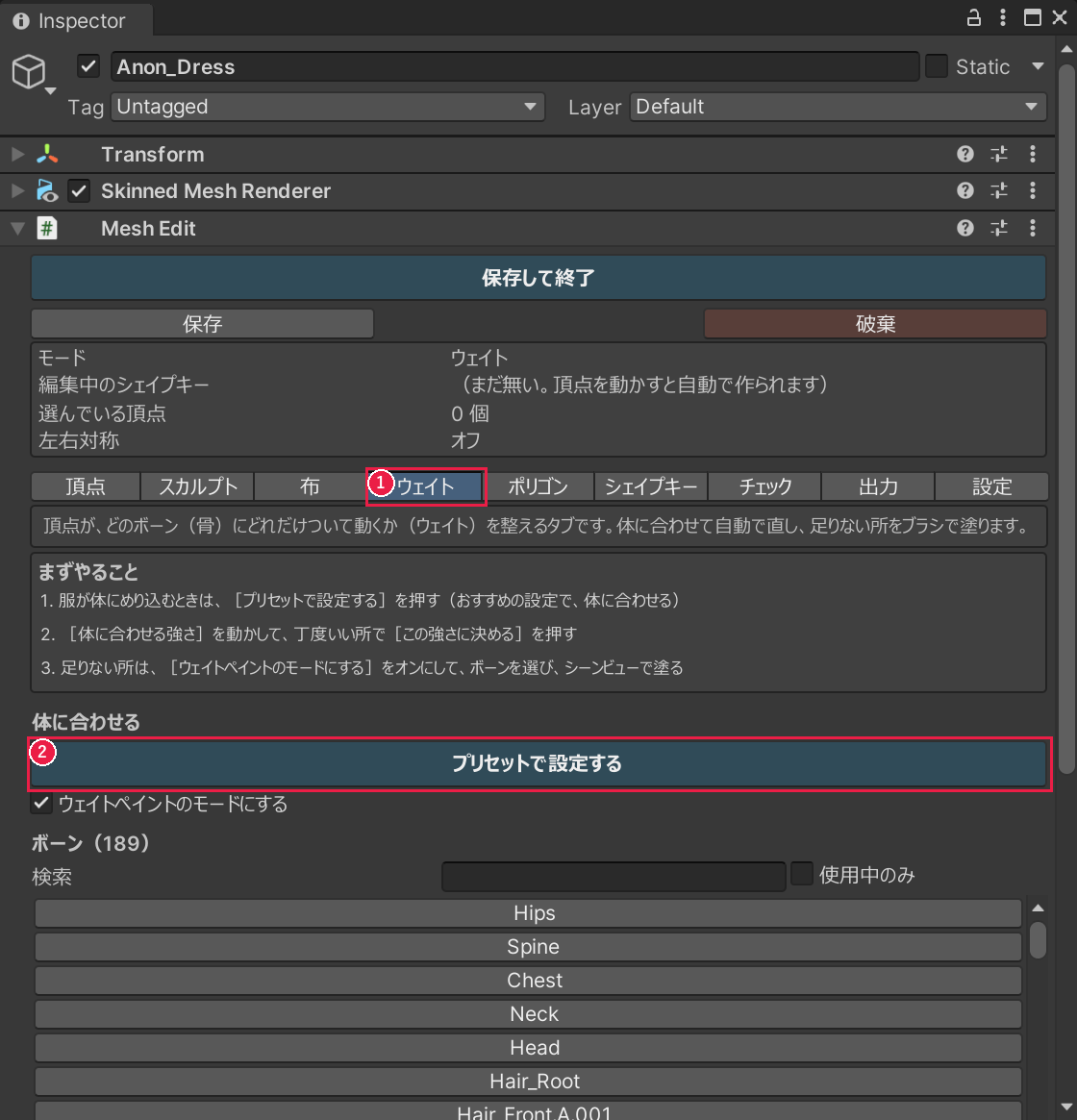Toggle the Static checkbox
This screenshot has height=1120, width=1077.
click(x=937, y=66)
